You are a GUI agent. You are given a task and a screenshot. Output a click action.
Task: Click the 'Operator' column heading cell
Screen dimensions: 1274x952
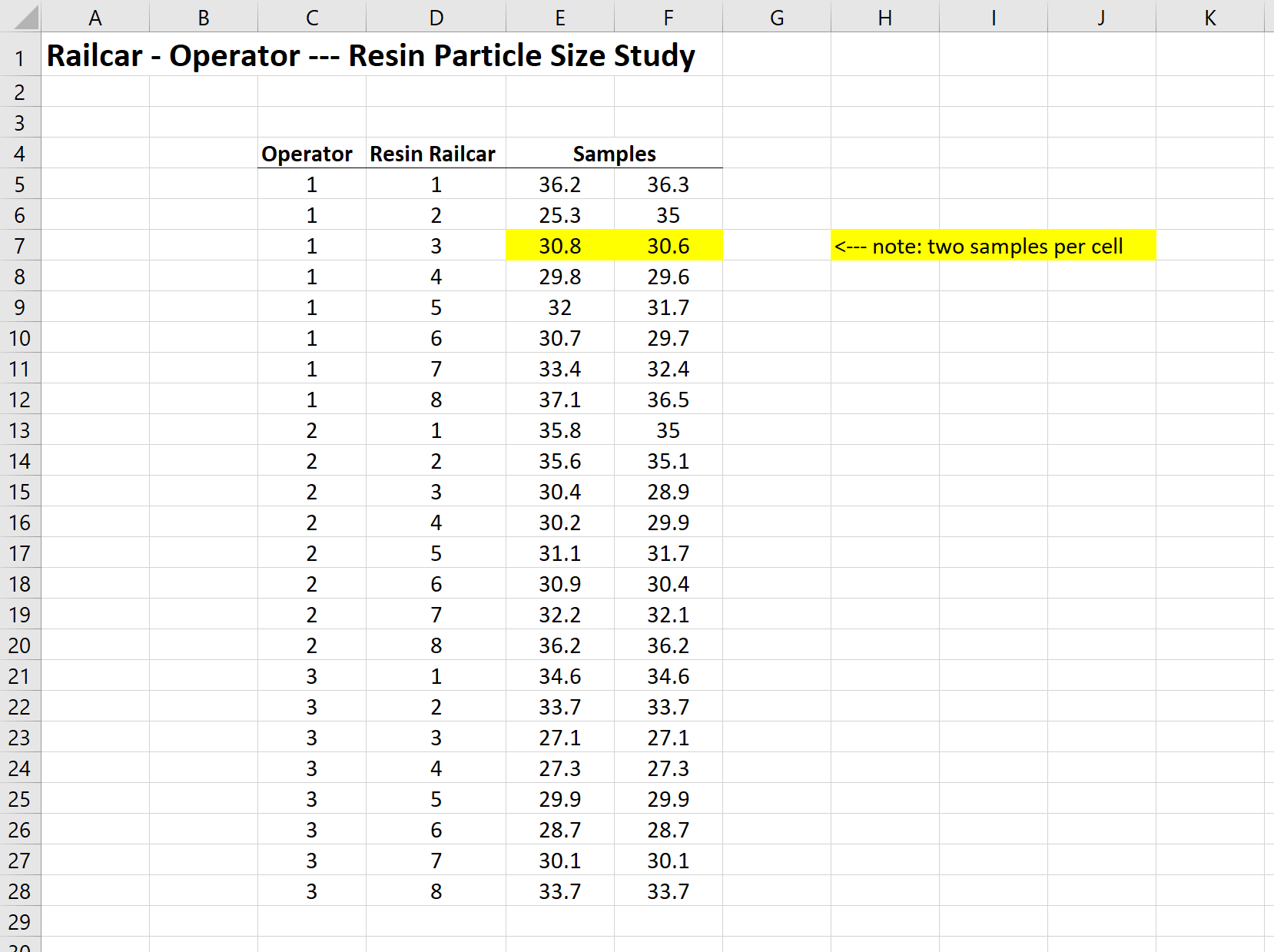pos(312,154)
